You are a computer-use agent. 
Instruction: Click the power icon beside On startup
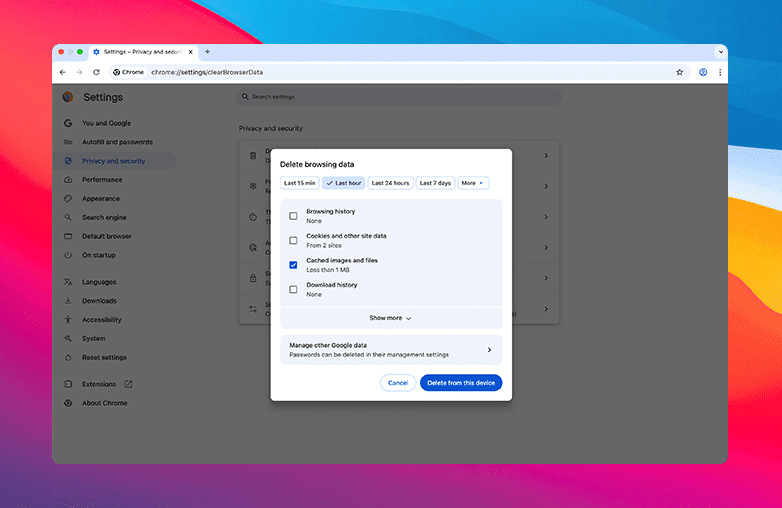[x=68, y=255]
